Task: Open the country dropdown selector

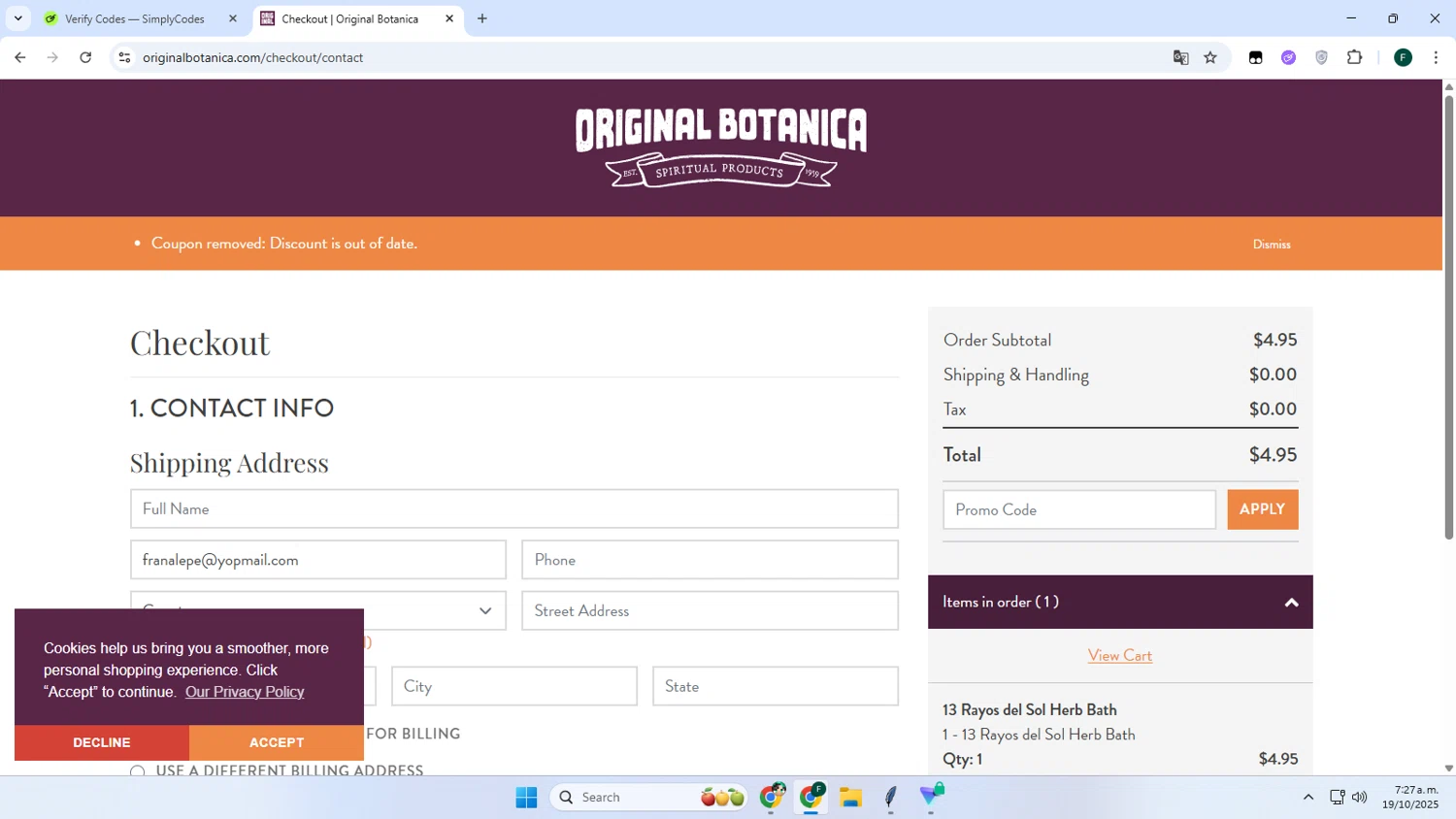Action: click(318, 610)
